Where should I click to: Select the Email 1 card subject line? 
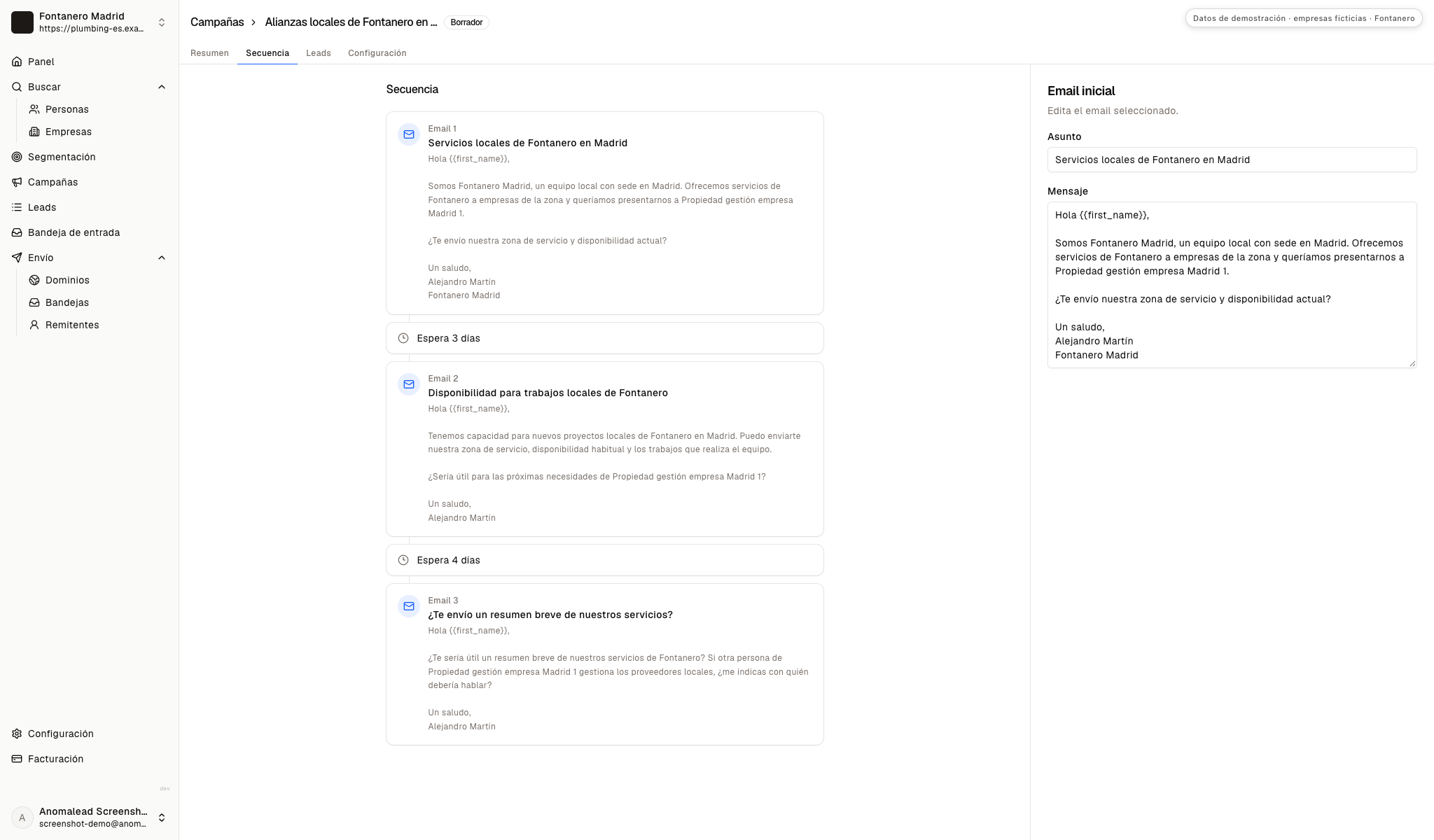coord(527,143)
